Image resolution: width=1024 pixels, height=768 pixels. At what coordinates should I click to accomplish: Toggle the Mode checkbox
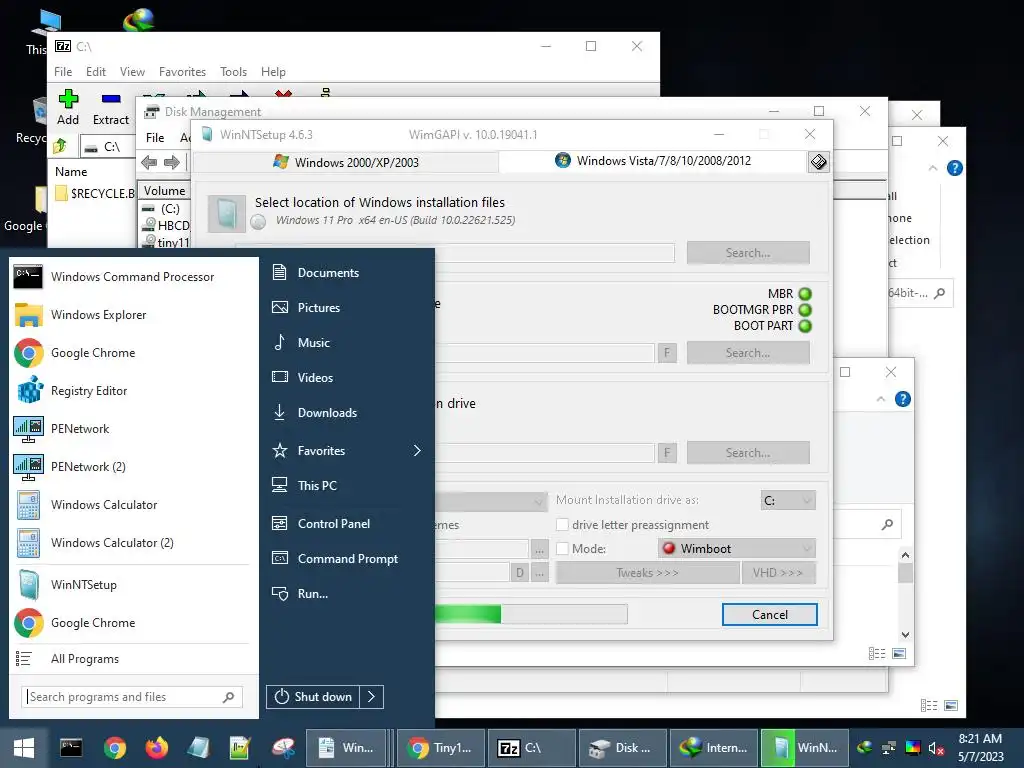(562, 549)
